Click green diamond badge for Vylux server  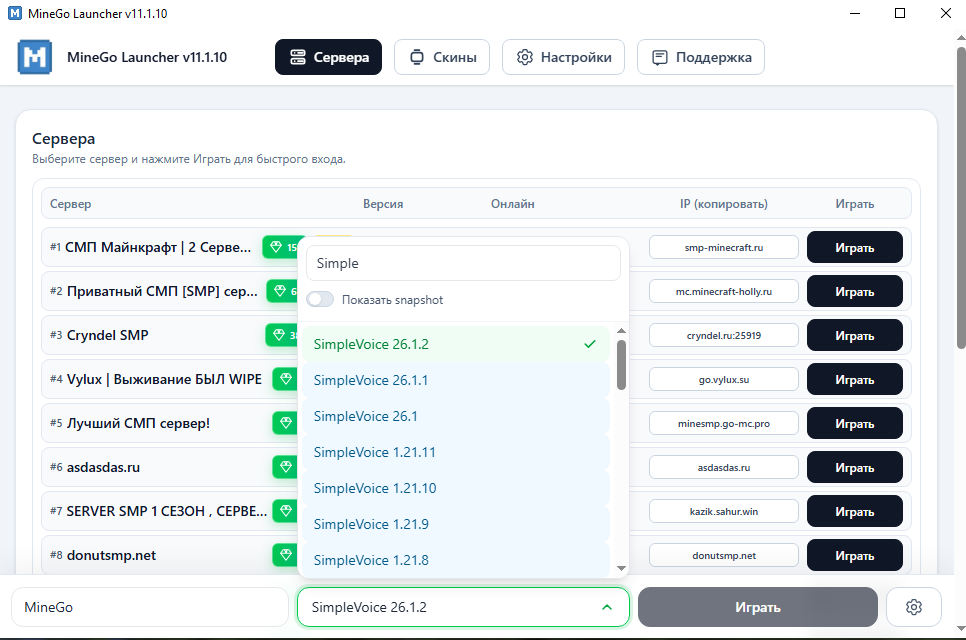coord(285,379)
